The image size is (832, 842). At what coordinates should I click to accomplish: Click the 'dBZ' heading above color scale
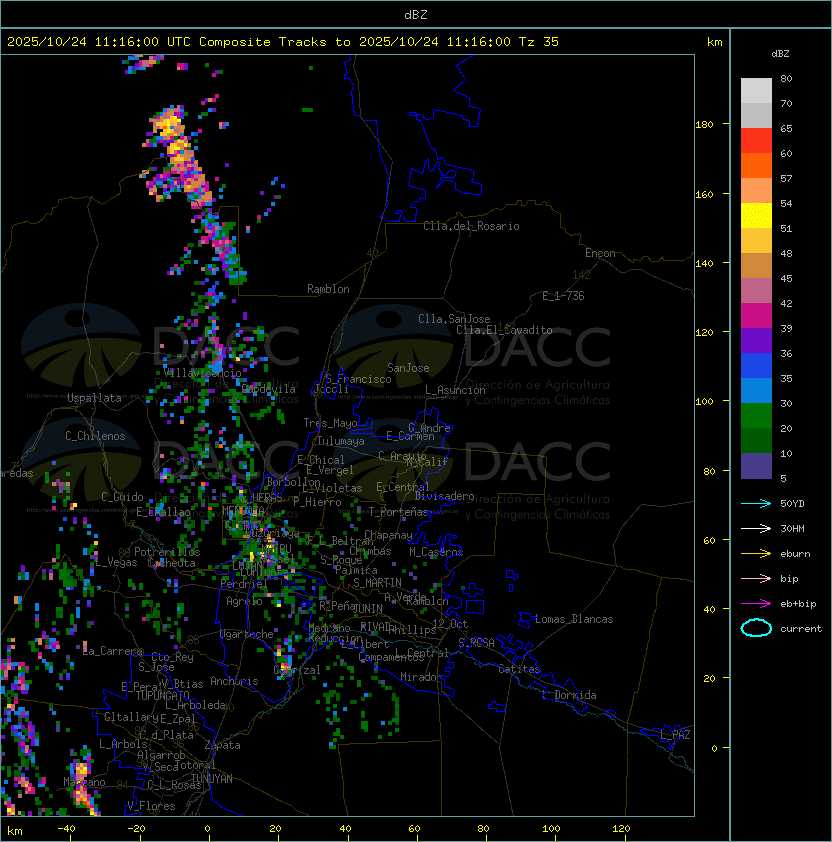(780, 54)
